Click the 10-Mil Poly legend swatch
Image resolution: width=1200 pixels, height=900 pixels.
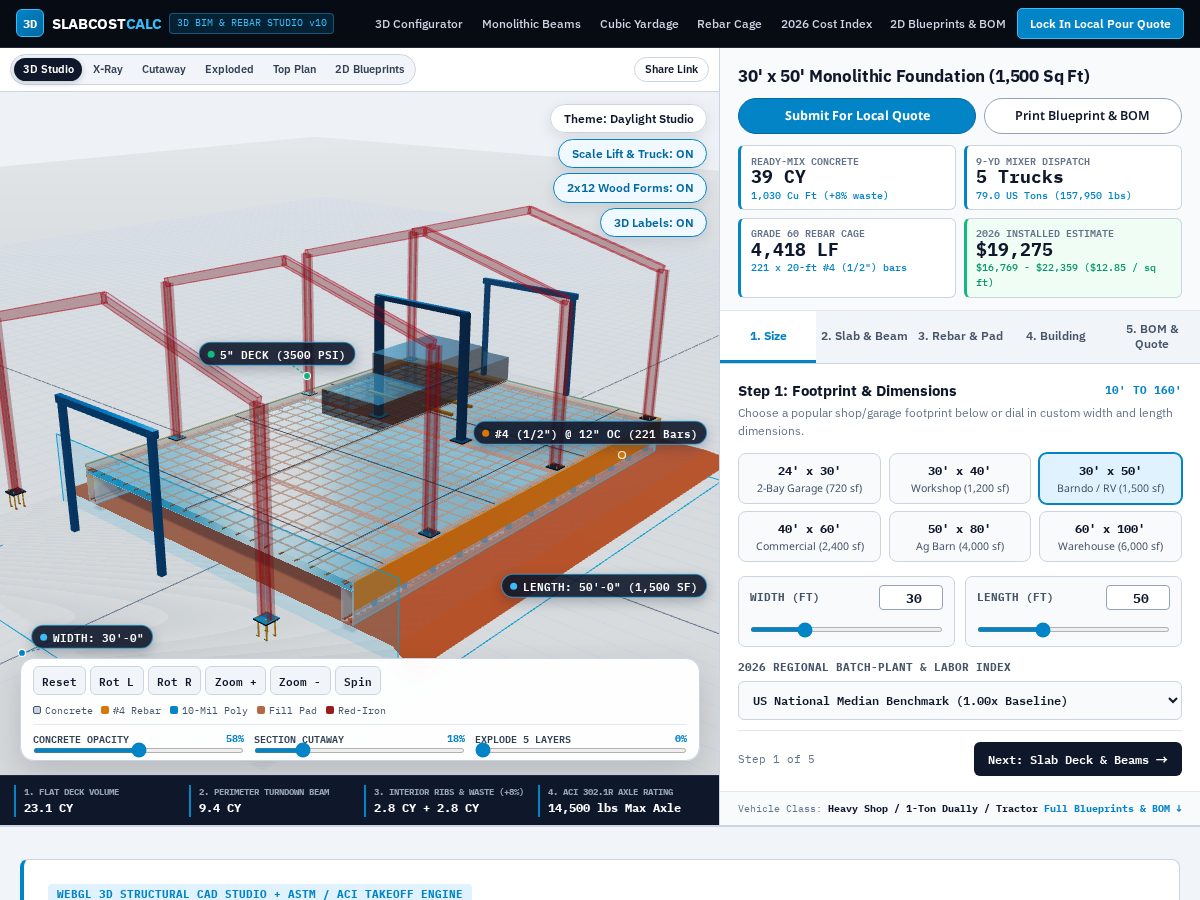[x=174, y=710]
